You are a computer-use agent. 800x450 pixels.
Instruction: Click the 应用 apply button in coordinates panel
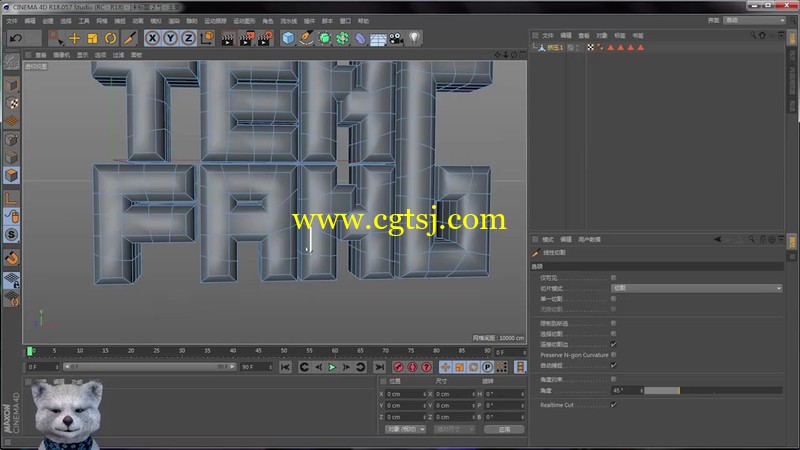coord(504,429)
